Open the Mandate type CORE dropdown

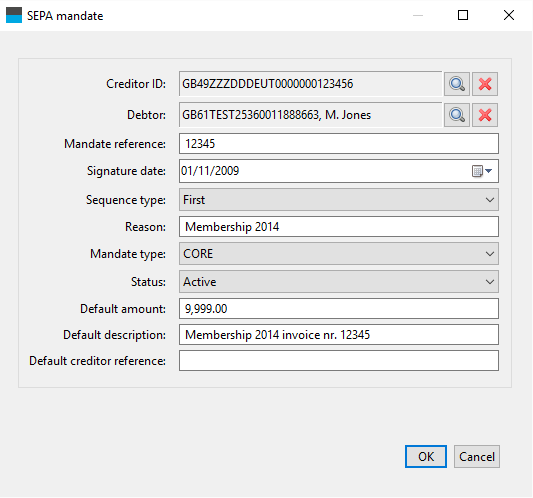coord(339,254)
